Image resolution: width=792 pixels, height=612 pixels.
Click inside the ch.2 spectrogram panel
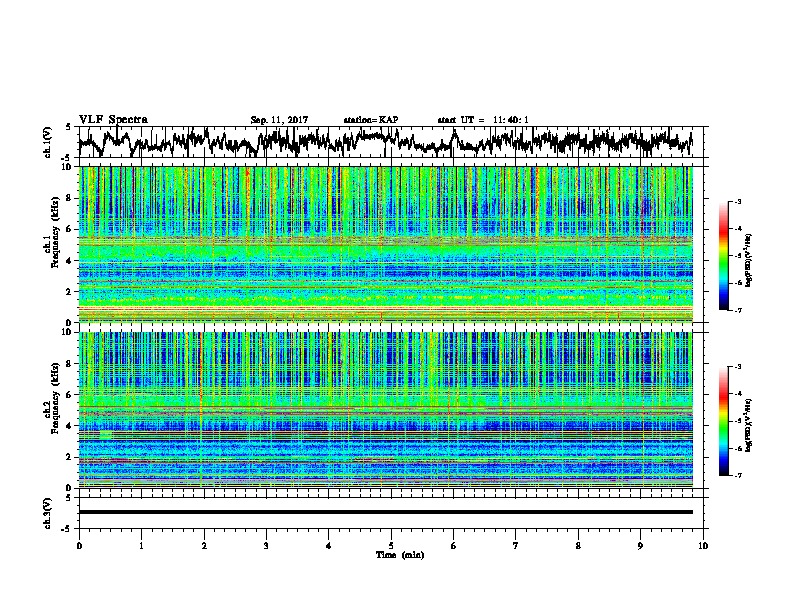pyautogui.click(x=386, y=410)
